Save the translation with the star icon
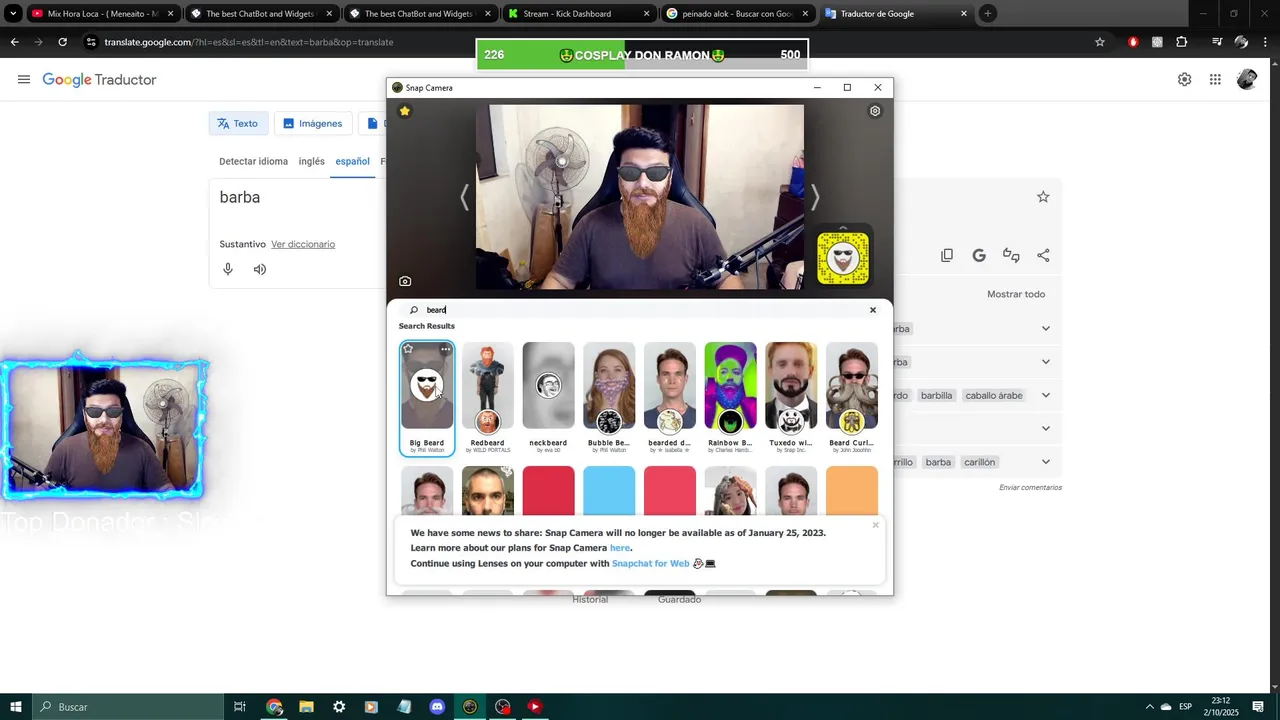 tap(1043, 197)
